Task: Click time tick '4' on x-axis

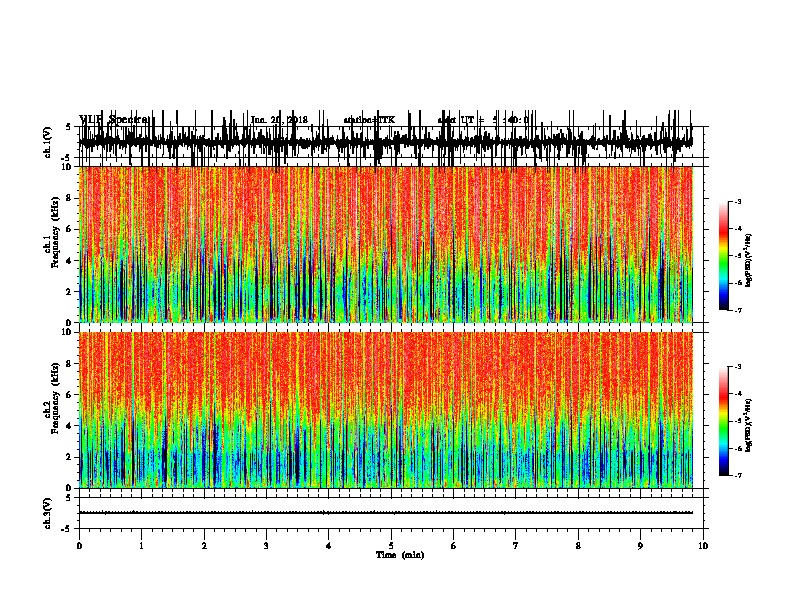Action: pos(328,546)
